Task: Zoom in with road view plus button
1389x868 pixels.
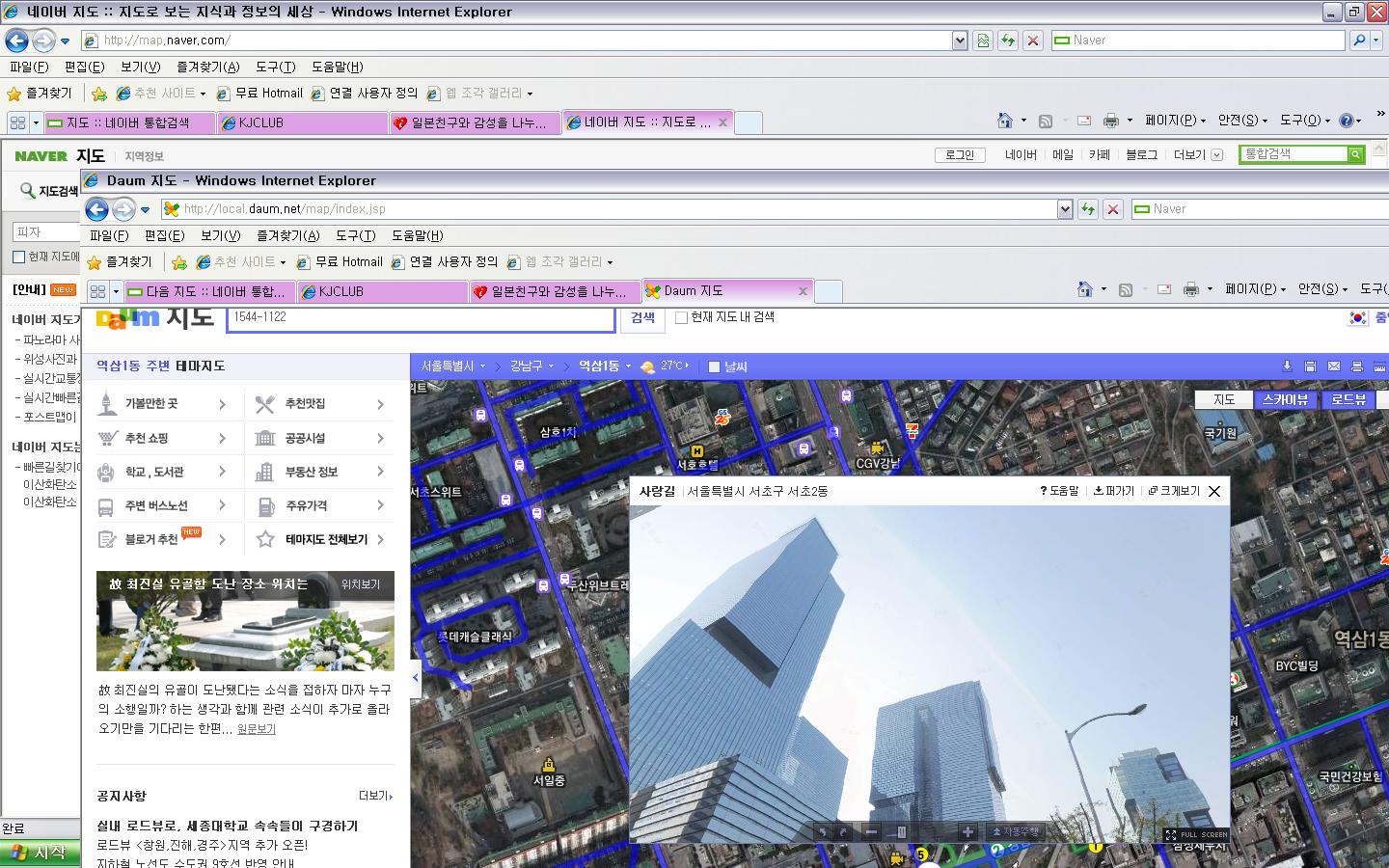Action: (x=967, y=832)
